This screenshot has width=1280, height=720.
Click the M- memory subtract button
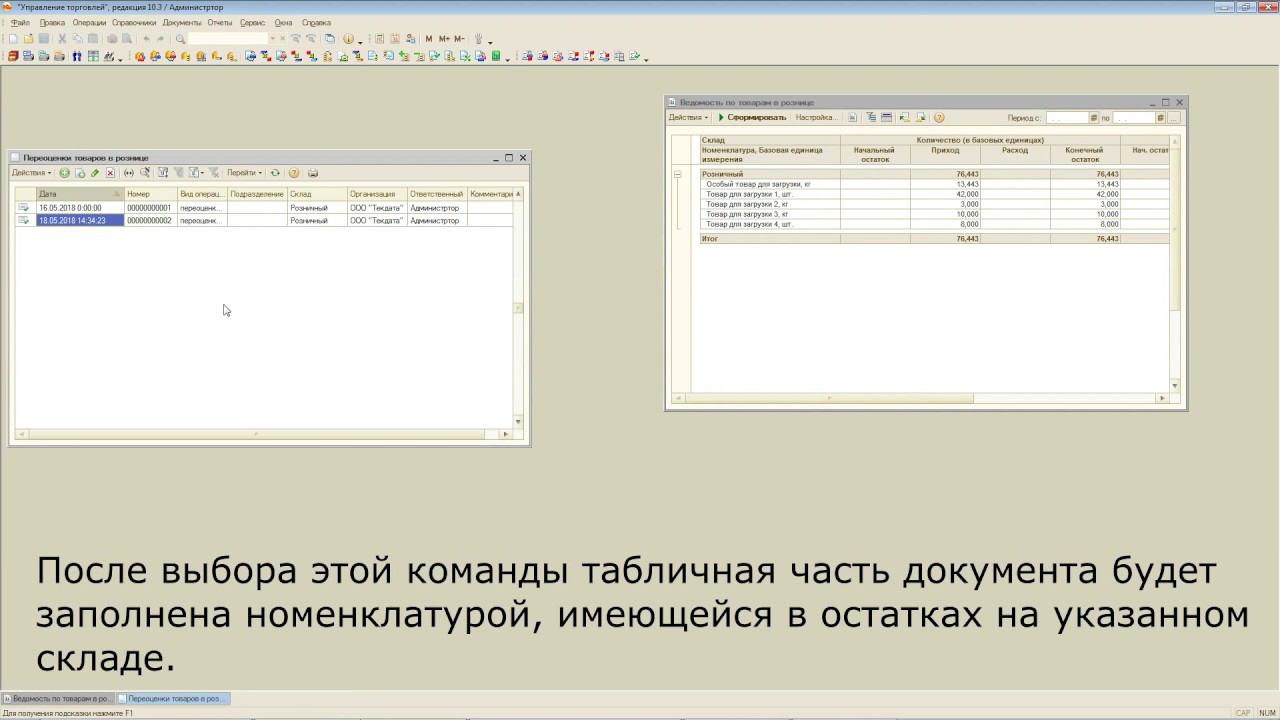click(x=459, y=39)
